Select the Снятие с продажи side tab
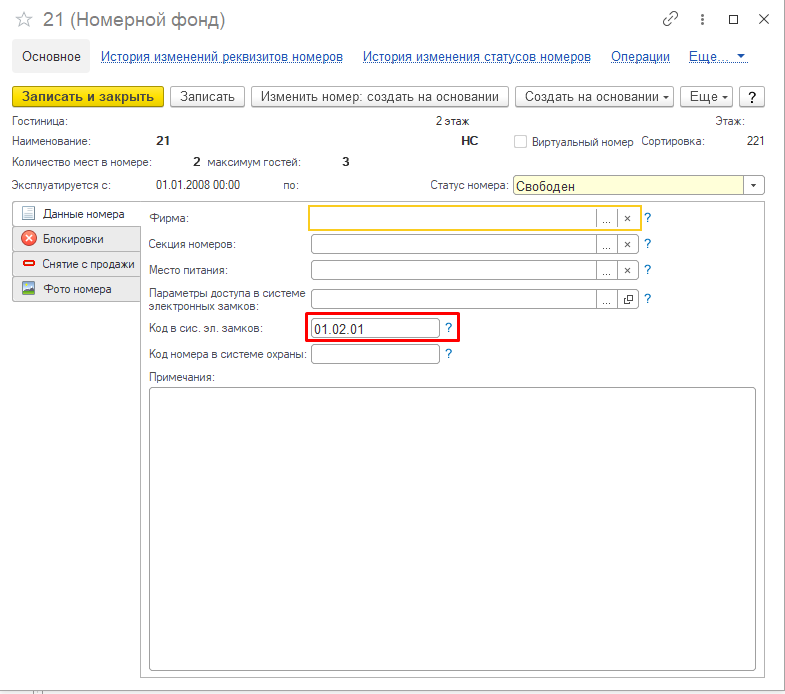Image resolution: width=785 pixels, height=694 pixels. 76,264
